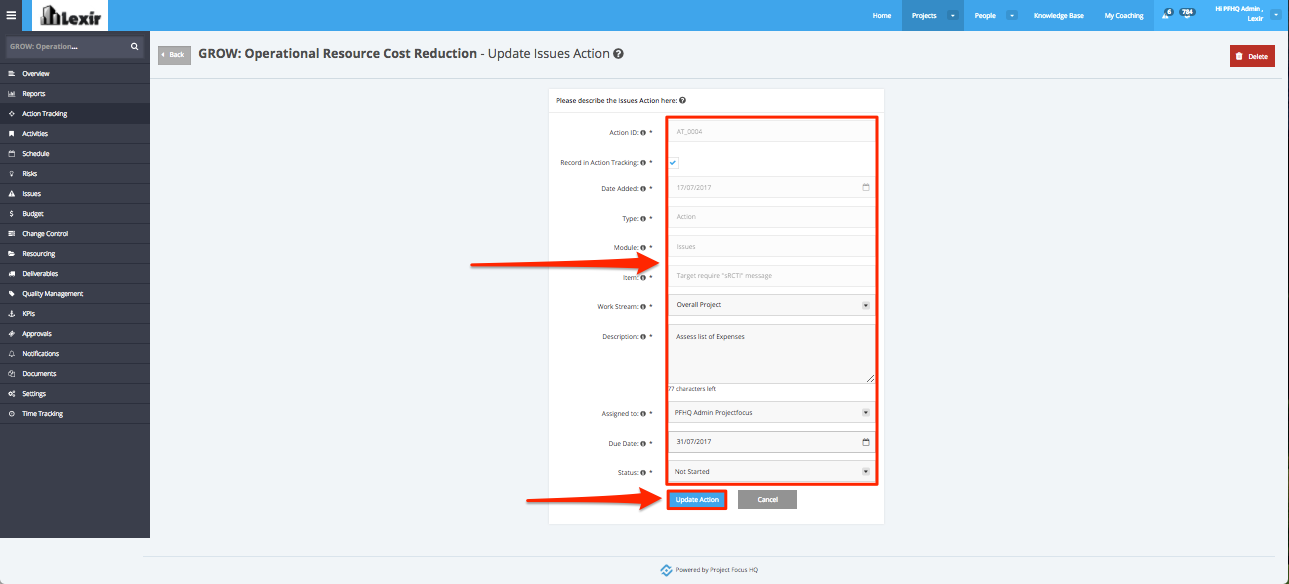Click the red Delete button

point(1252,56)
